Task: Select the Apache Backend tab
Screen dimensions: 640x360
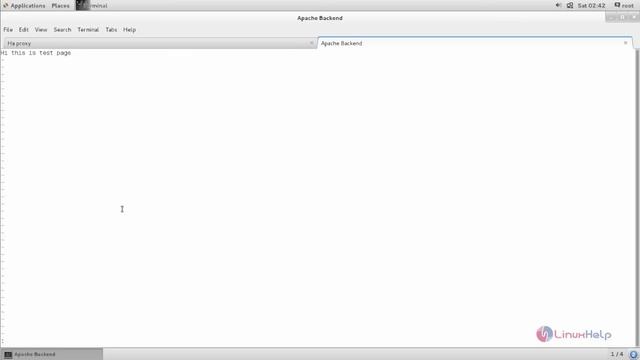Action: (475, 43)
